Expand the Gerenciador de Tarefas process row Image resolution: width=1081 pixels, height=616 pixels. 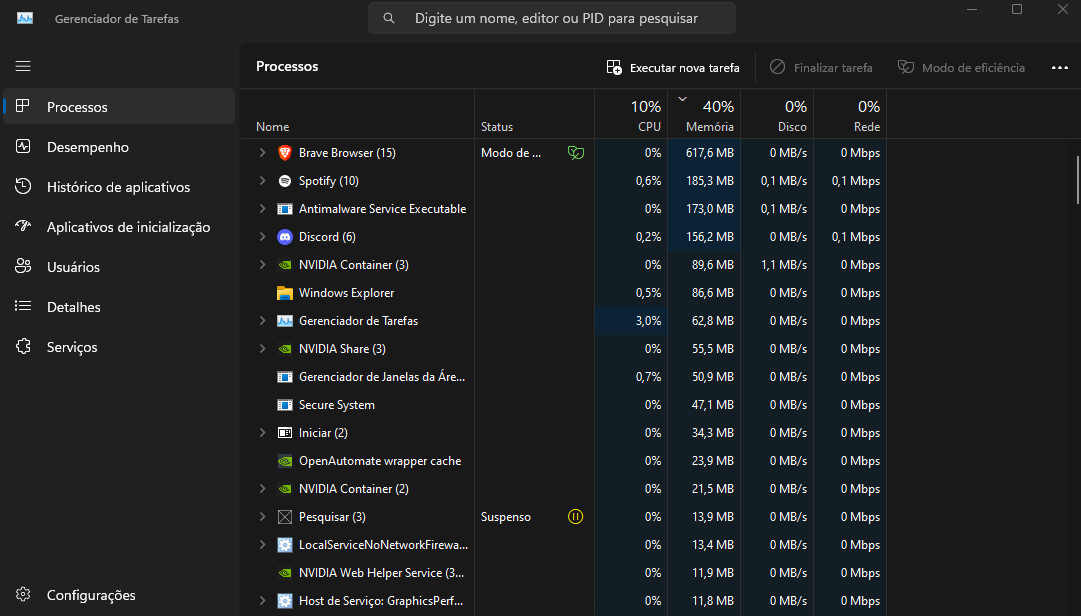pyautogui.click(x=262, y=321)
